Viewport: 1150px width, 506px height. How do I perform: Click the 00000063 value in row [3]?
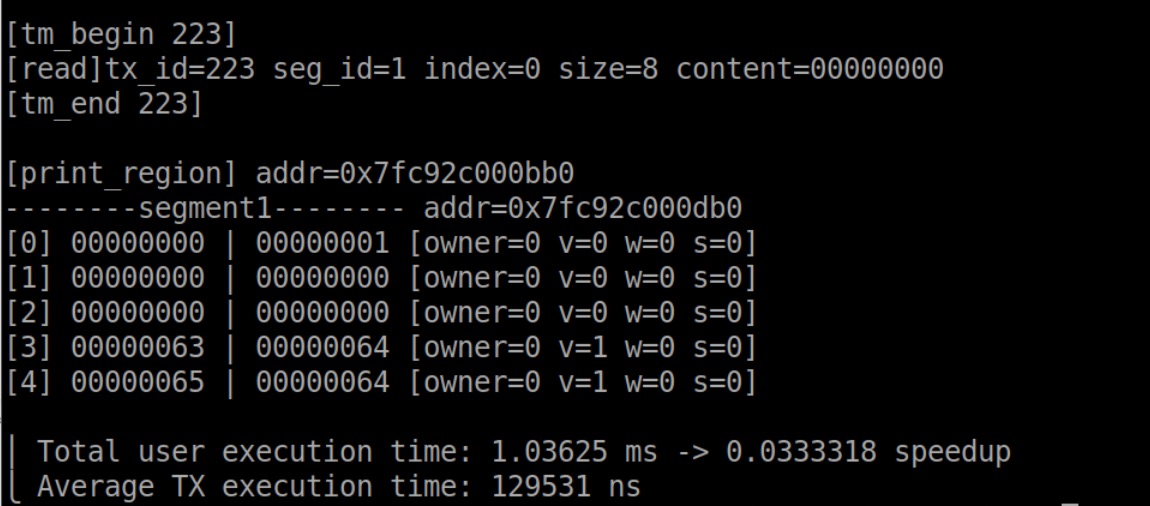pos(138,348)
